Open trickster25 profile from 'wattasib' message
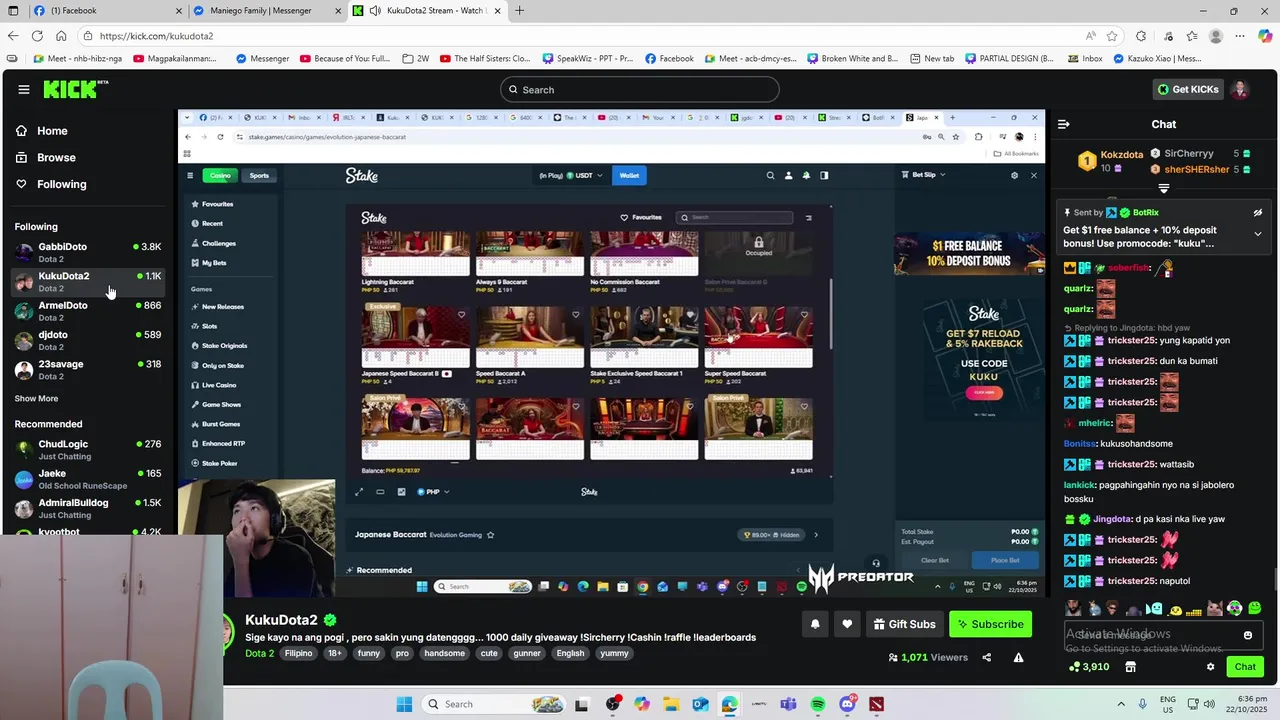 coord(1132,464)
